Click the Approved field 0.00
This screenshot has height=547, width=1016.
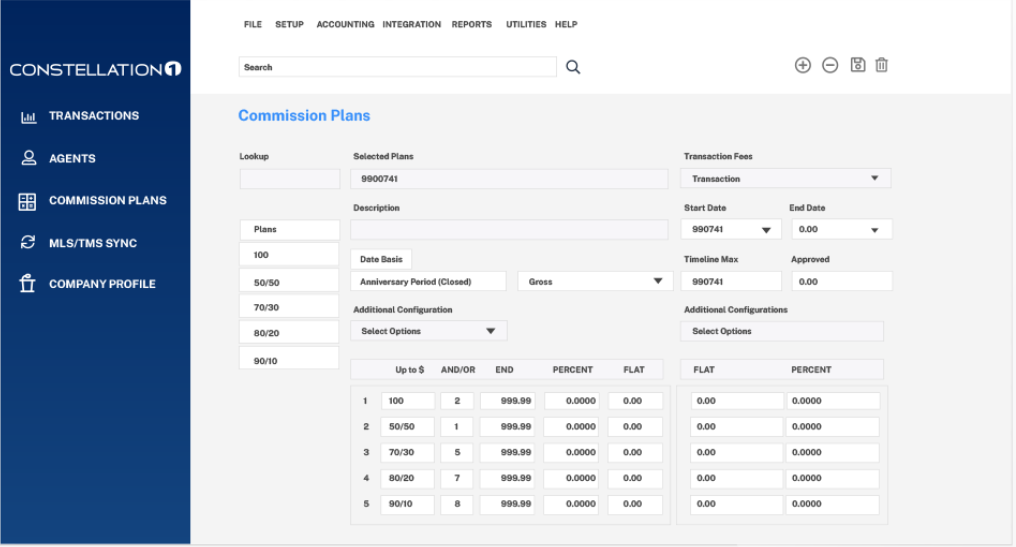[842, 281]
